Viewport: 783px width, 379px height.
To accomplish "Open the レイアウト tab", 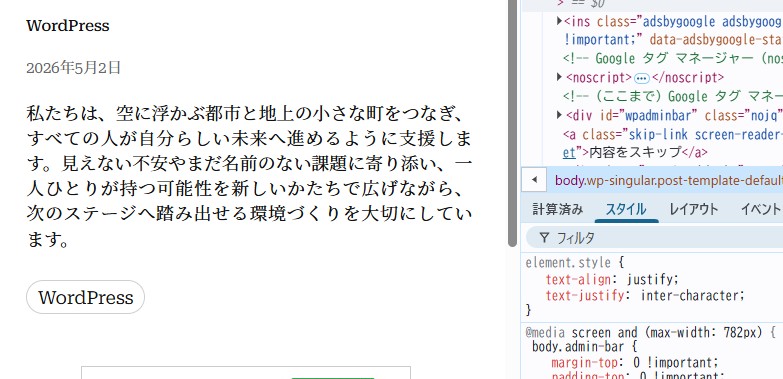I will pyautogui.click(x=694, y=209).
